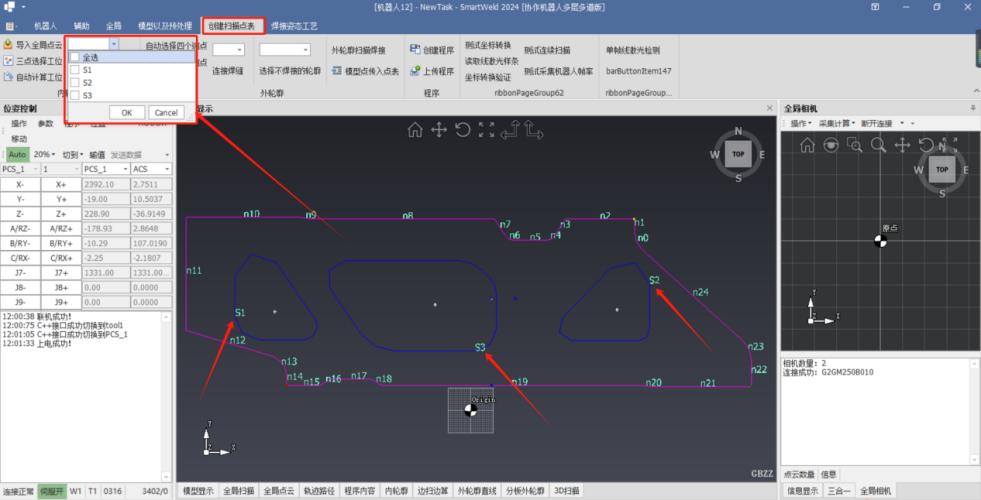Tick the S1 checkbox
Viewport: 981px width, 500px height.
click(75, 71)
